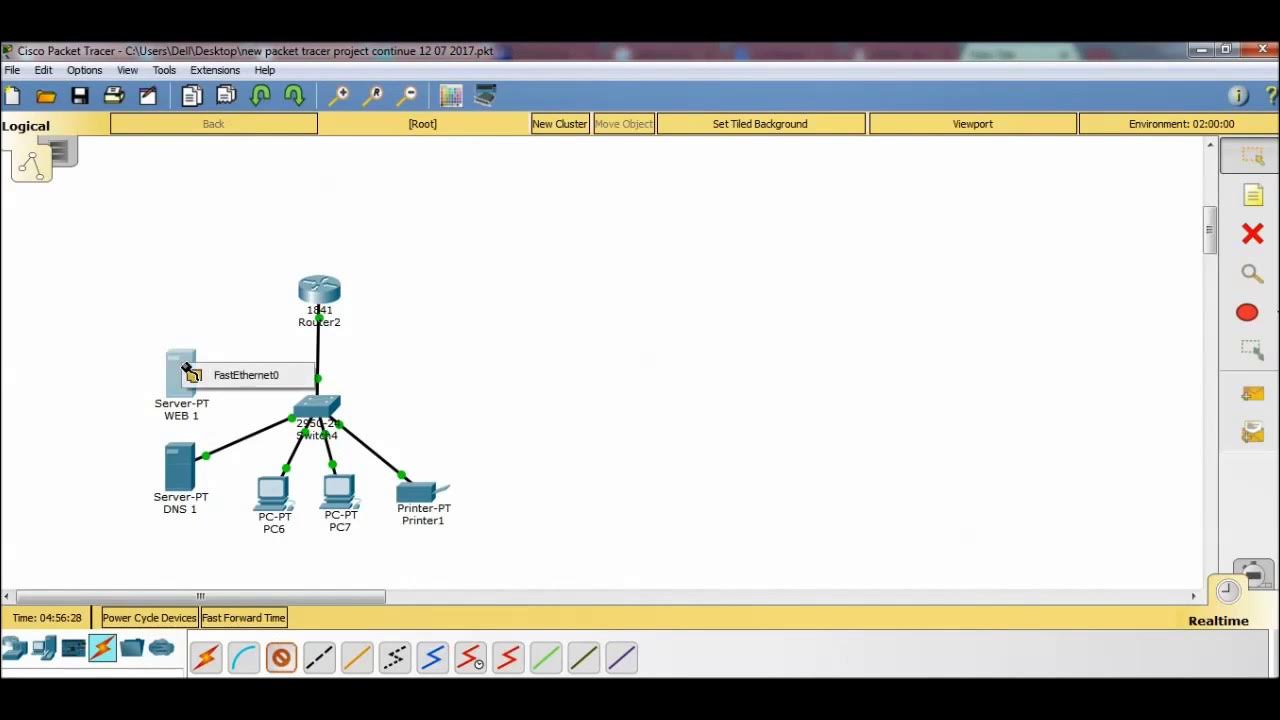
Task: Click the New Cluster button
Action: click(560, 124)
